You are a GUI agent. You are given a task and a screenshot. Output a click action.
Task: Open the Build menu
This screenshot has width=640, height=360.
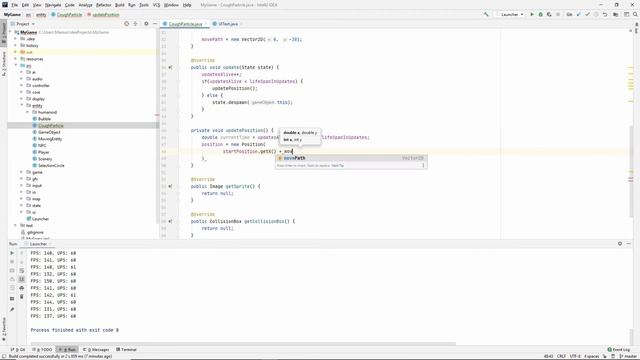[x=120, y=5]
